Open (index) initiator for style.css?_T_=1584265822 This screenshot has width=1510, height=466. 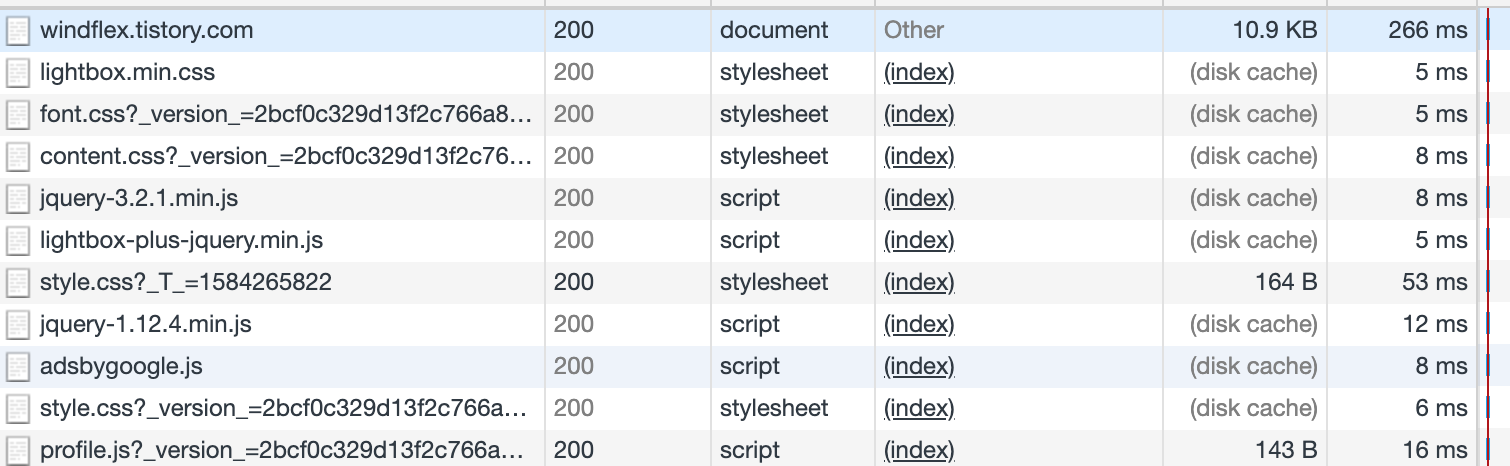click(x=919, y=283)
